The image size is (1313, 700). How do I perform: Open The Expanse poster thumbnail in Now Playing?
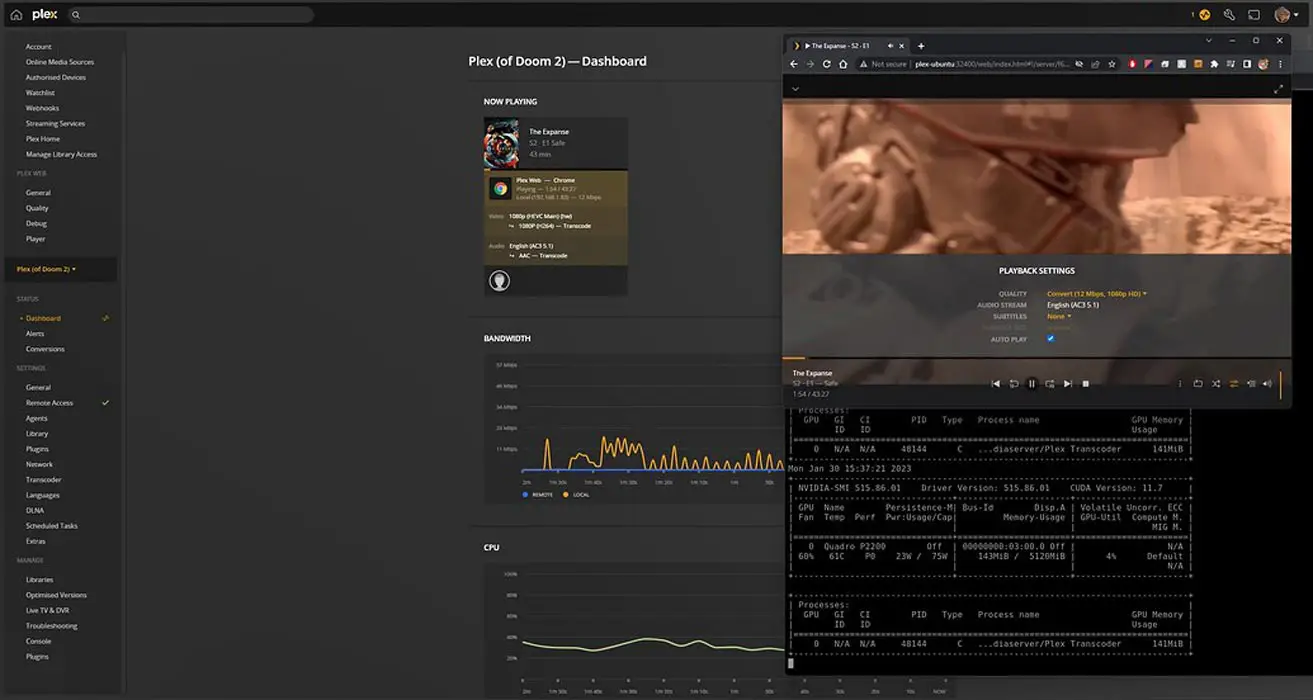[501, 143]
